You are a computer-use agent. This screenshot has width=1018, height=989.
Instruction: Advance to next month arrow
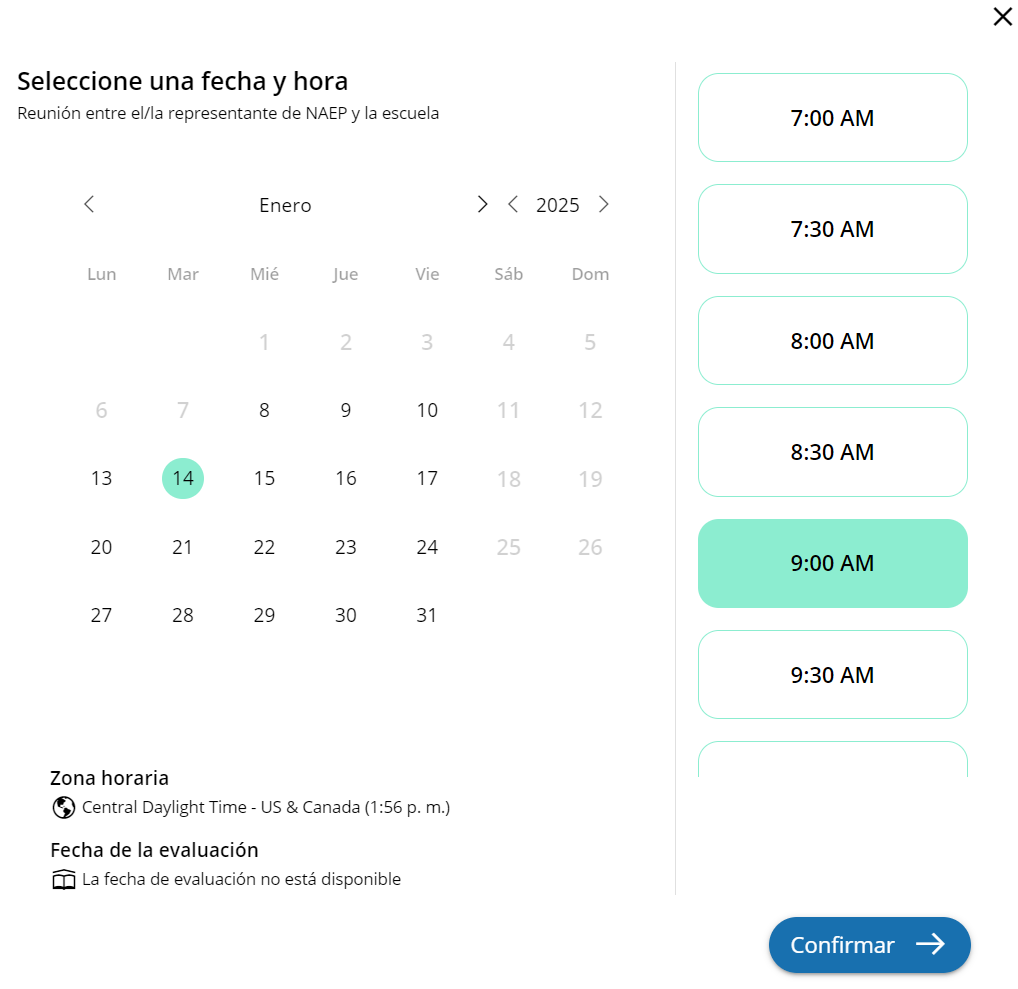[482, 205]
